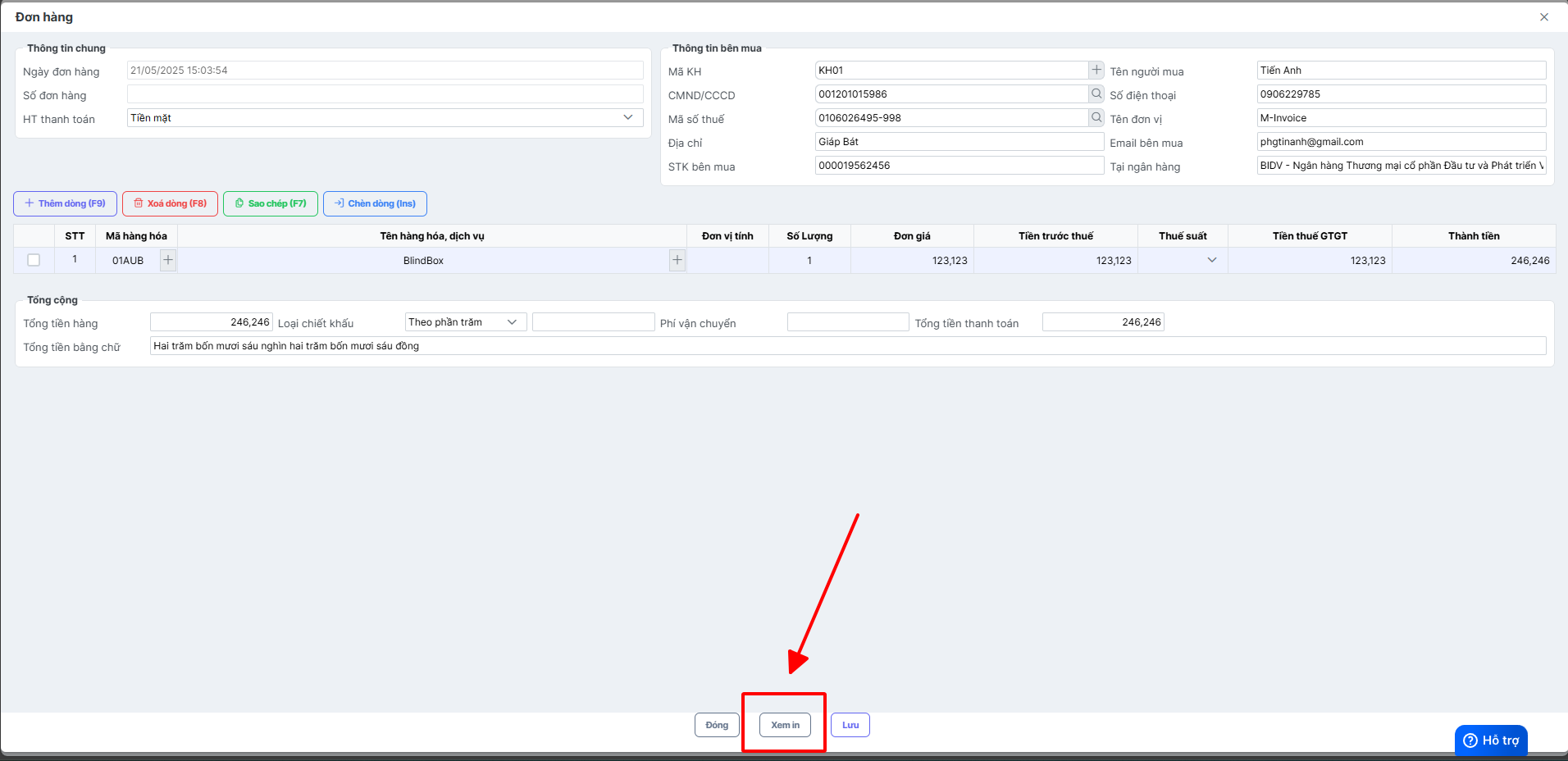This screenshot has height=761, width=1568.
Task: Click the Tên đơn vị input field
Action: pos(1402,118)
